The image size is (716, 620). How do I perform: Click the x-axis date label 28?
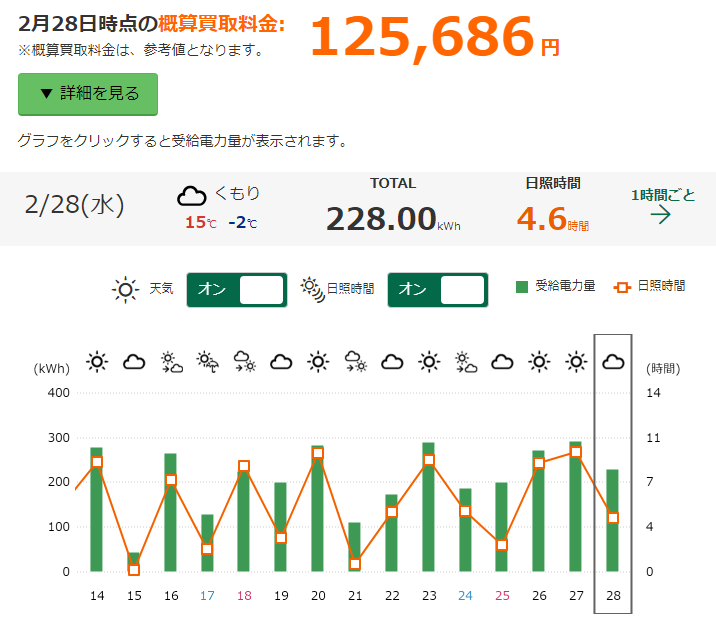tap(613, 596)
